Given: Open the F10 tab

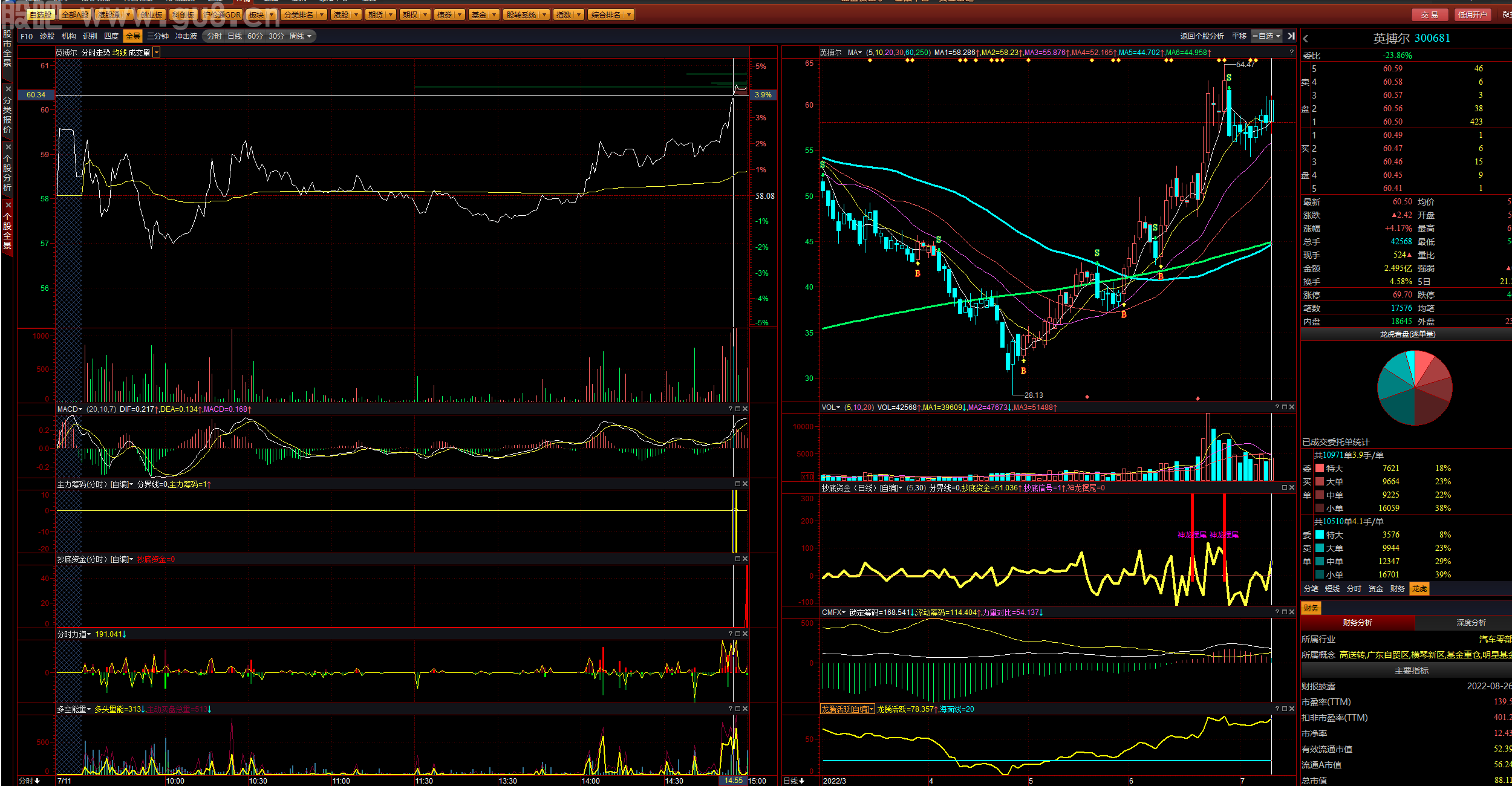Looking at the screenshot, I should 27,36.
